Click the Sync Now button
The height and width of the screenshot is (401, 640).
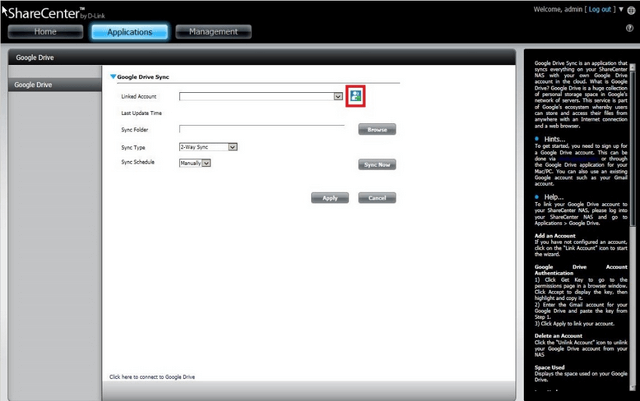377,165
